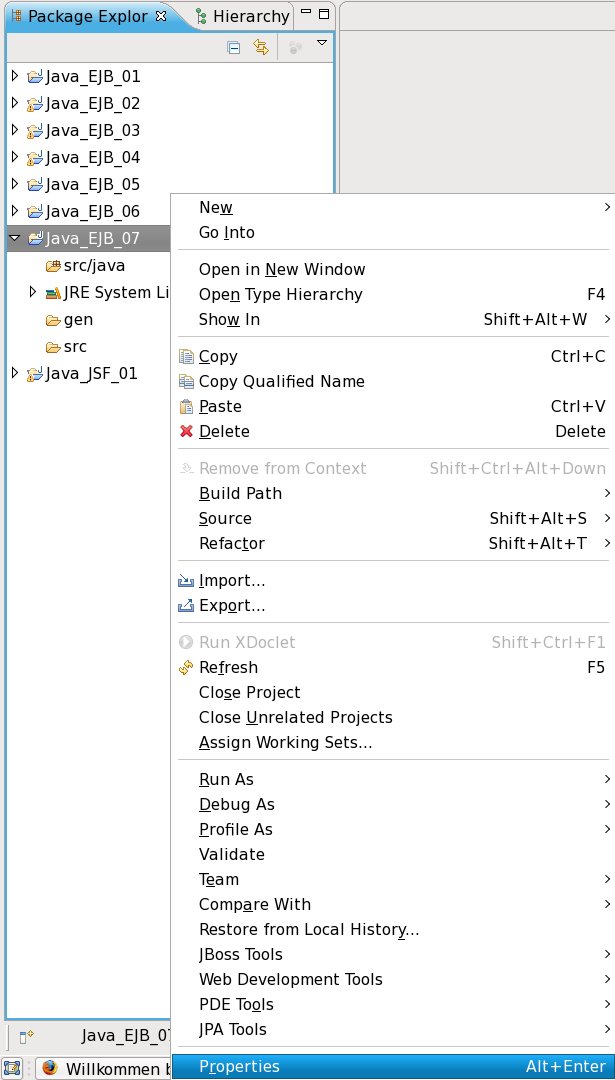Click the JRE System Library icon

pyautogui.click(x=53, y=293)
